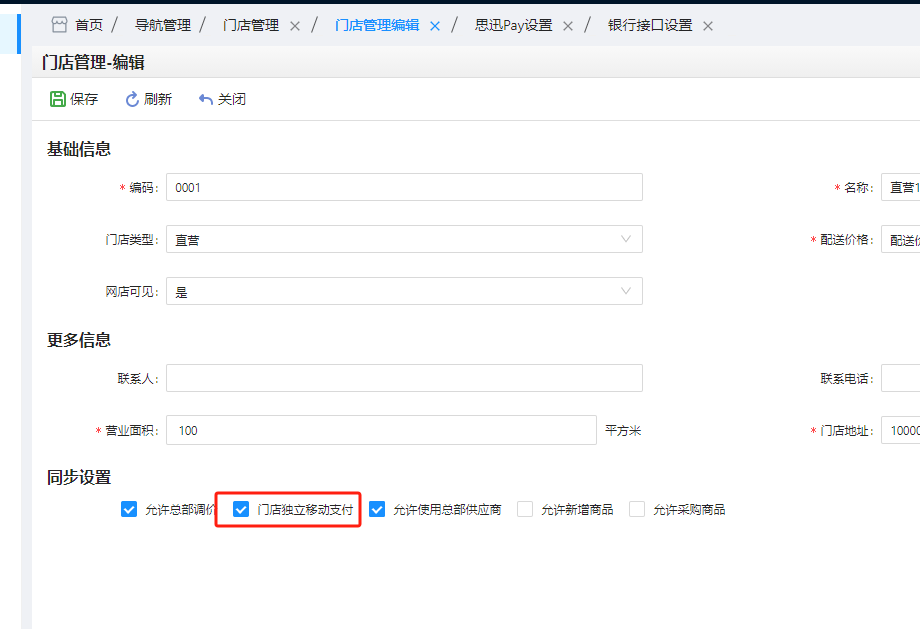This screenshot has height=629, width=920.
Task: Click the 关闭 button label
Action: 232,99
